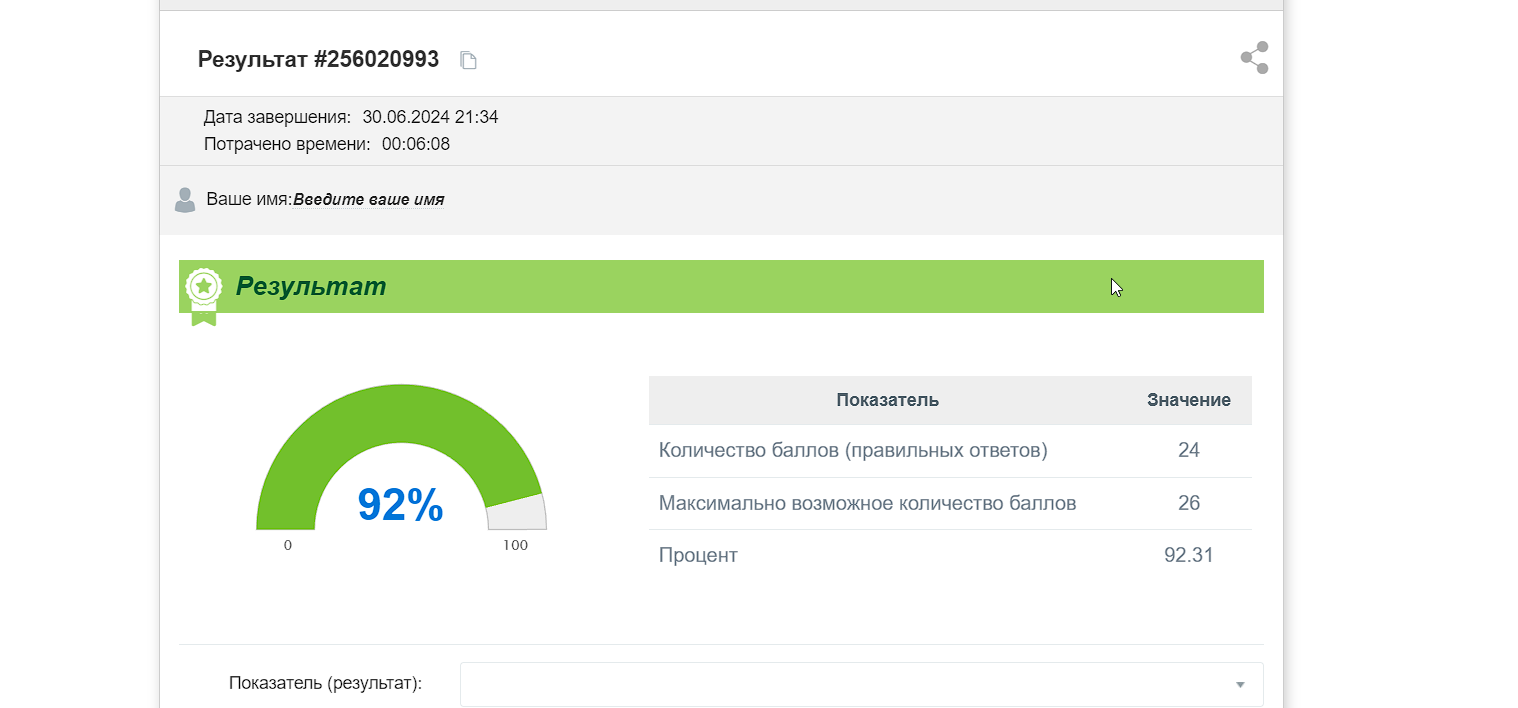Screen dimensions: 1518x708
Task: Select the Результат #256020993 heading
Action: 318,59
